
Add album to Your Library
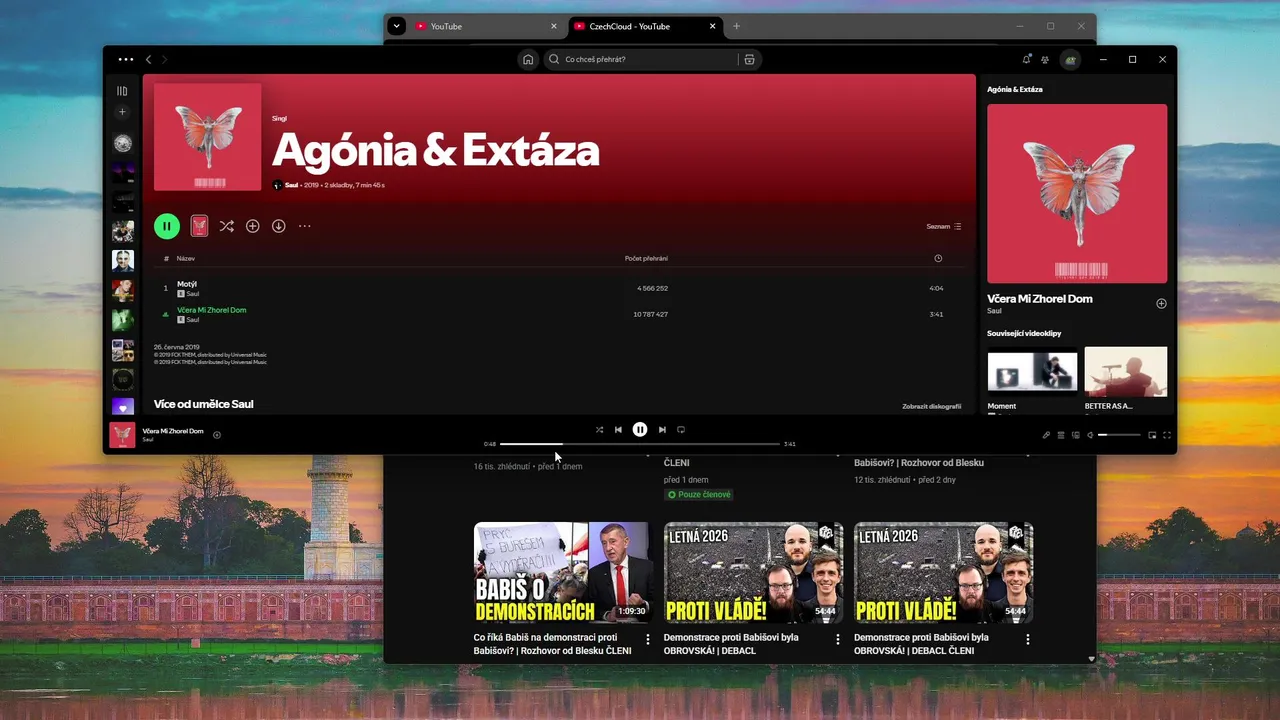click(253, 226)
